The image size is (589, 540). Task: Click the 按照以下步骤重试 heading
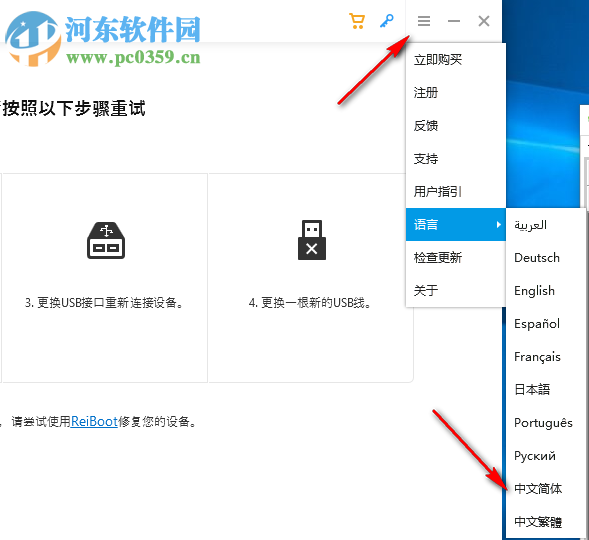coord(73,109)
